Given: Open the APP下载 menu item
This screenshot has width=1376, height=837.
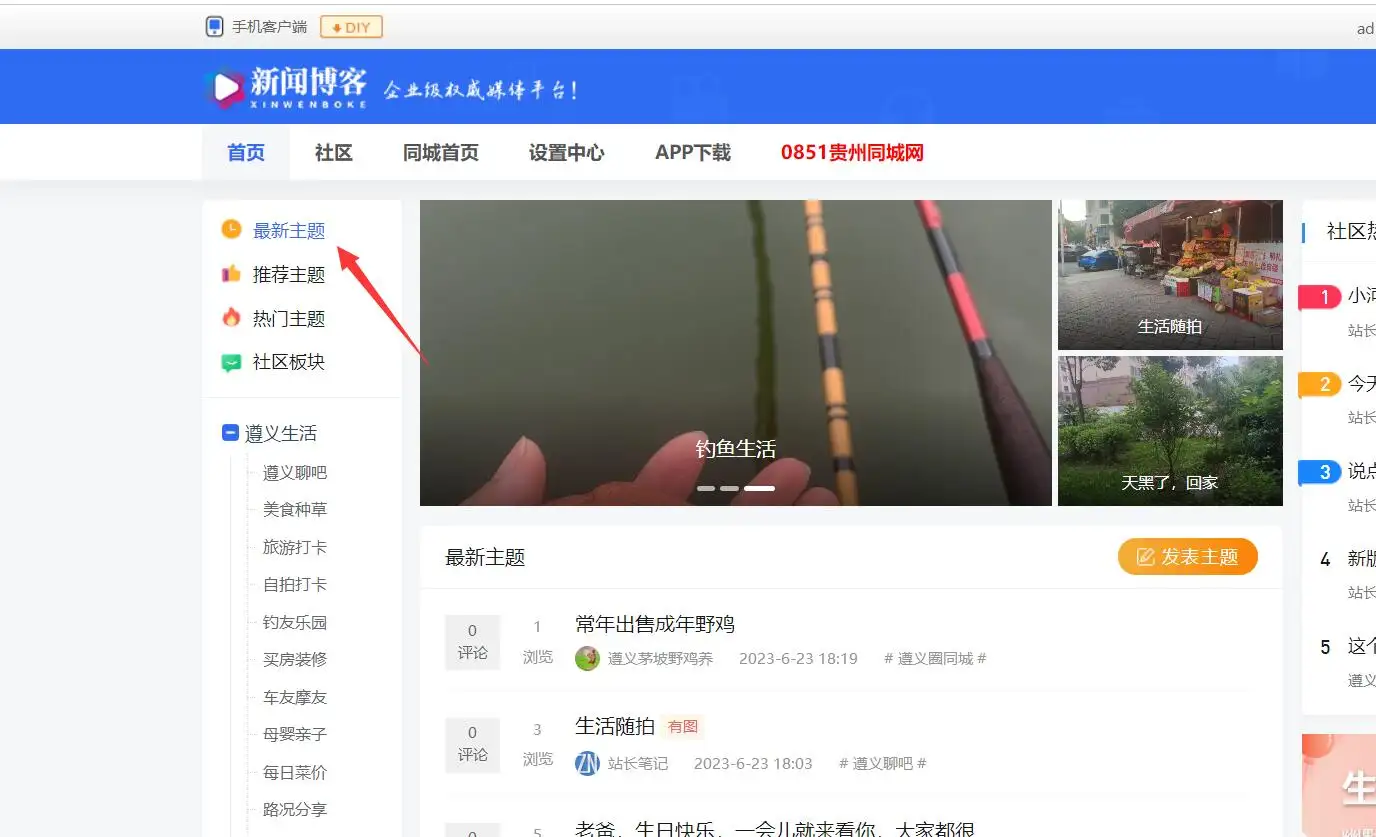Looking at the screenshot, I should click(693, 153).
